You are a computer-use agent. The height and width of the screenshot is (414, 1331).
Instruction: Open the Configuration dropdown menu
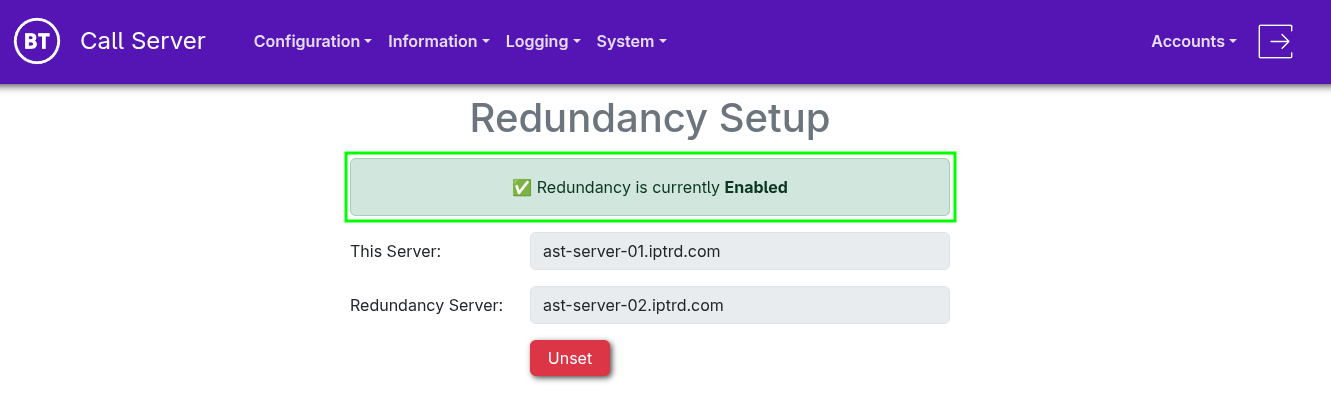(313, 41)
